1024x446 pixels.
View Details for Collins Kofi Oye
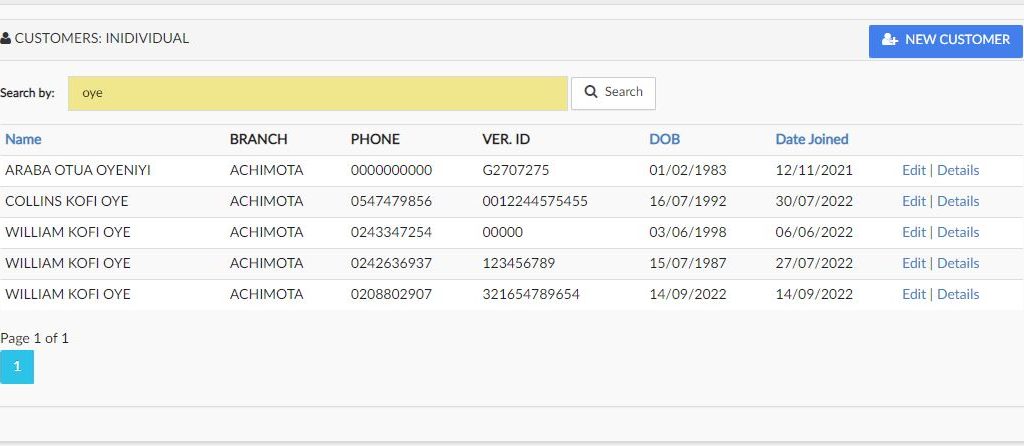957,202
